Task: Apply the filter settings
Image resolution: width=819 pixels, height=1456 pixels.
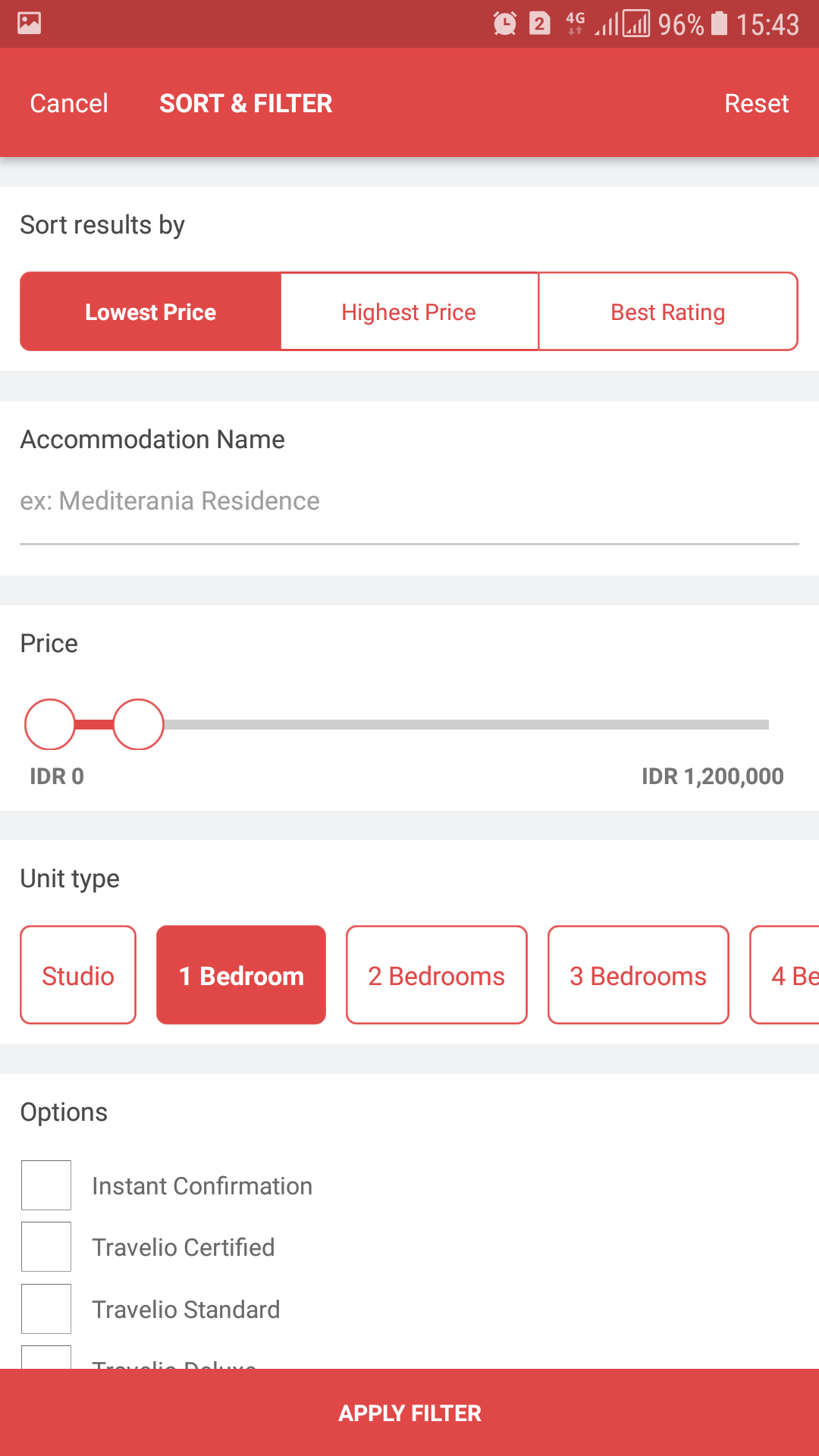Action: [x=409, y=1413]
